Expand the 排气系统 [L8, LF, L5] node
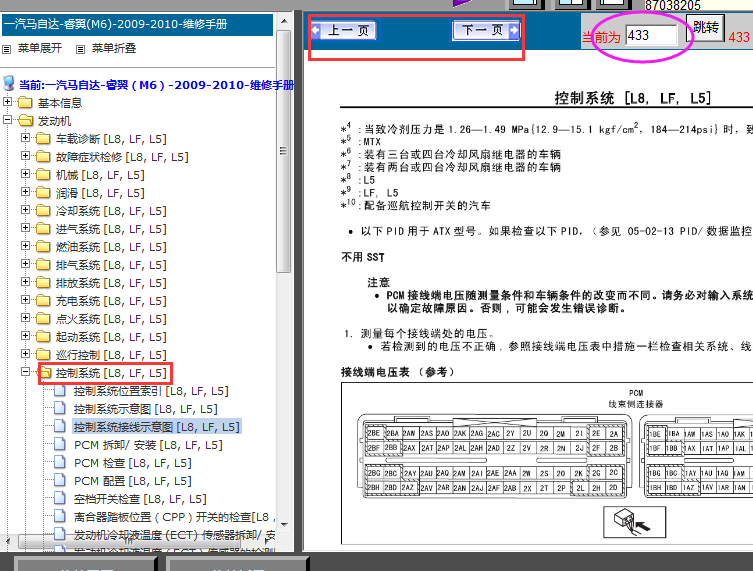The height and width of the screenshot is (571, 753). pos(25,264)
